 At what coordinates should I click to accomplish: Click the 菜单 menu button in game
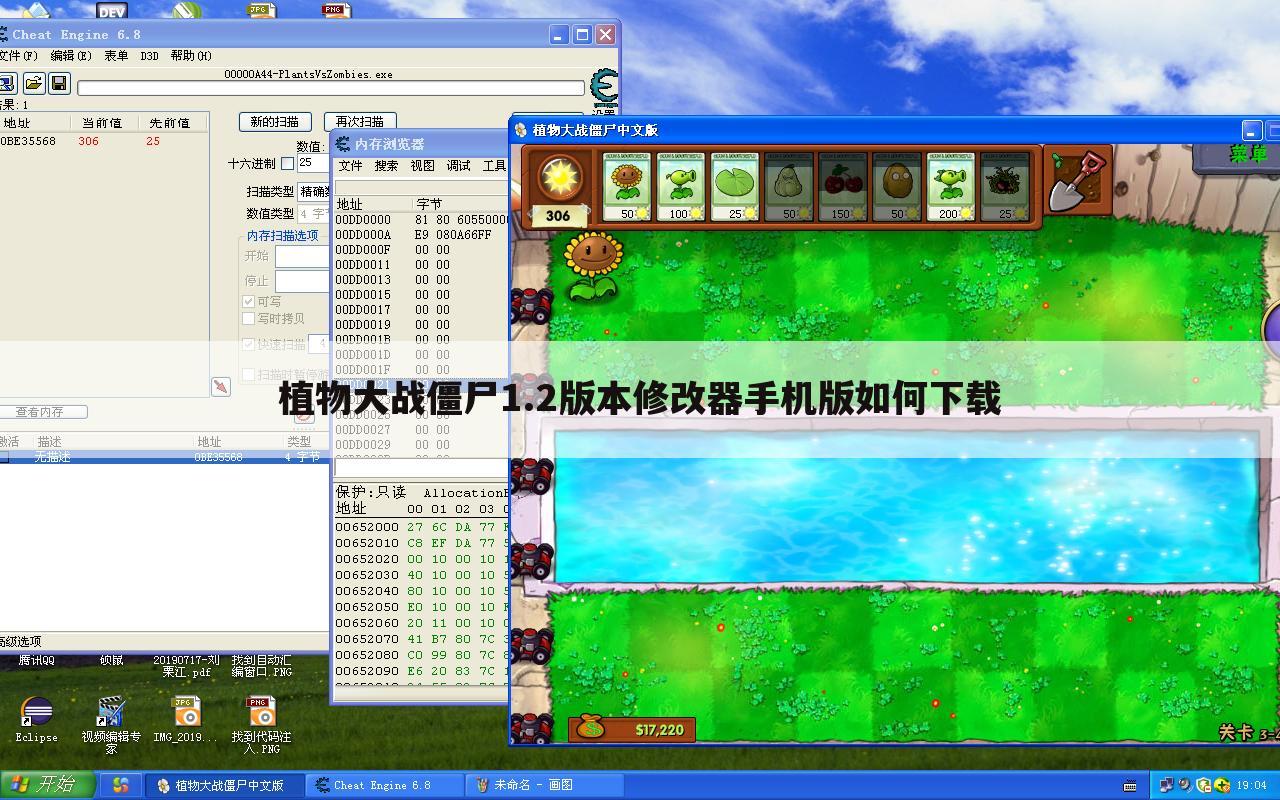click(1248, 154)
